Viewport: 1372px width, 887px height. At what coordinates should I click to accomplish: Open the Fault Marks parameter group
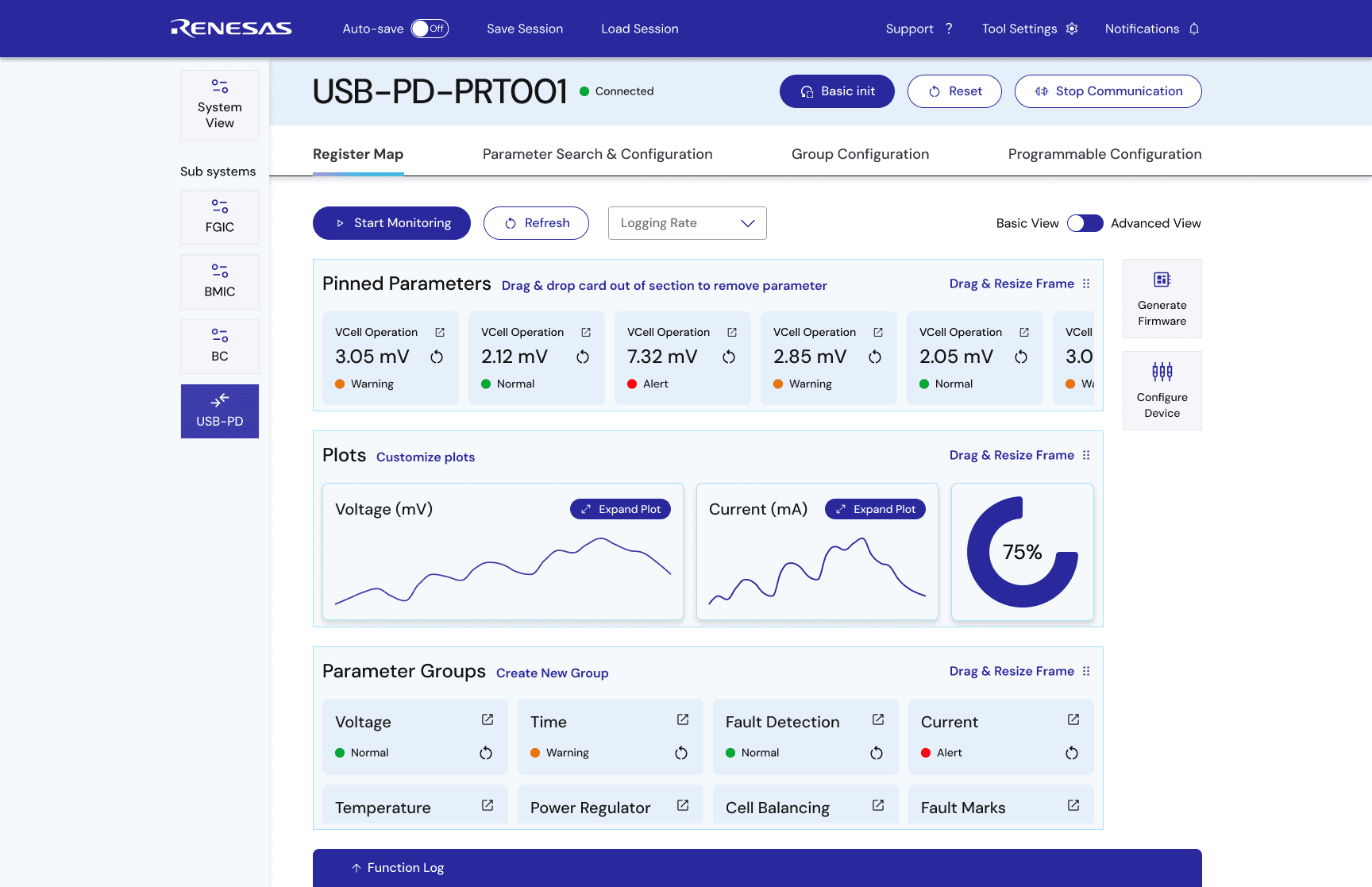click(x=1073, y=805)
